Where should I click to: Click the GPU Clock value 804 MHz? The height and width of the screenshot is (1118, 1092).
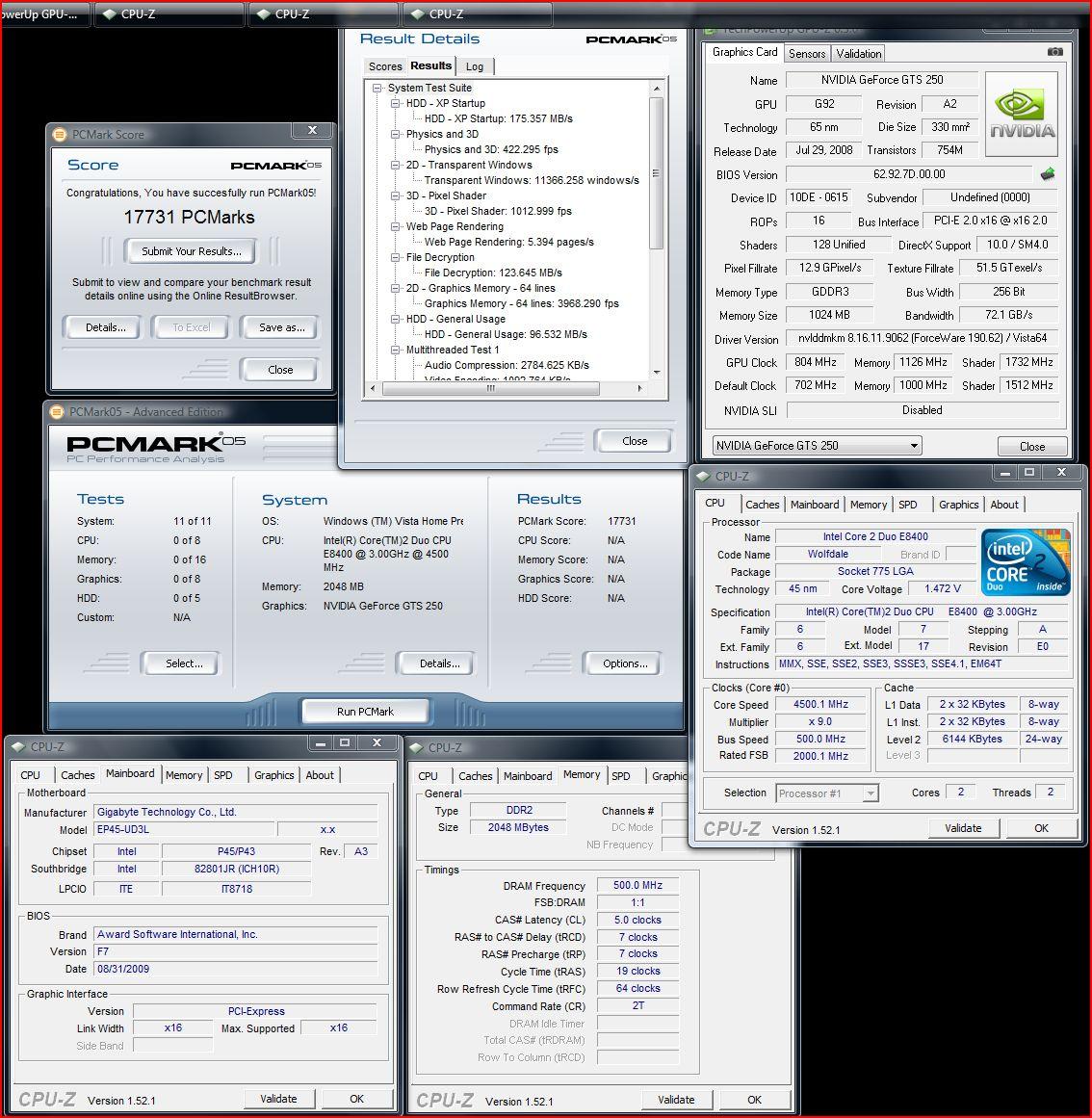[815, 362]
